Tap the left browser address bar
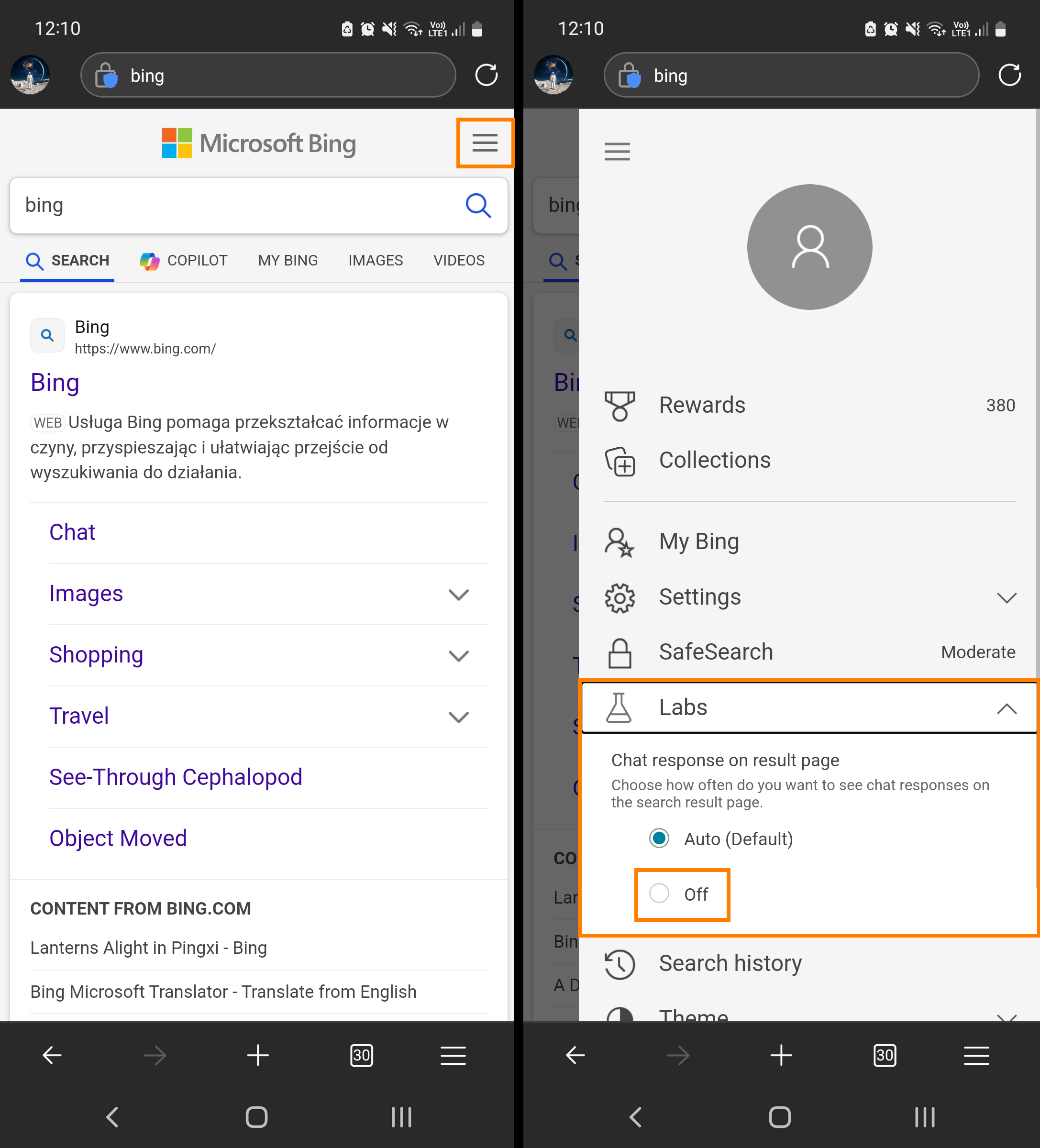The width and height of the screenshot is (1040, 1148). coord(268,75)
